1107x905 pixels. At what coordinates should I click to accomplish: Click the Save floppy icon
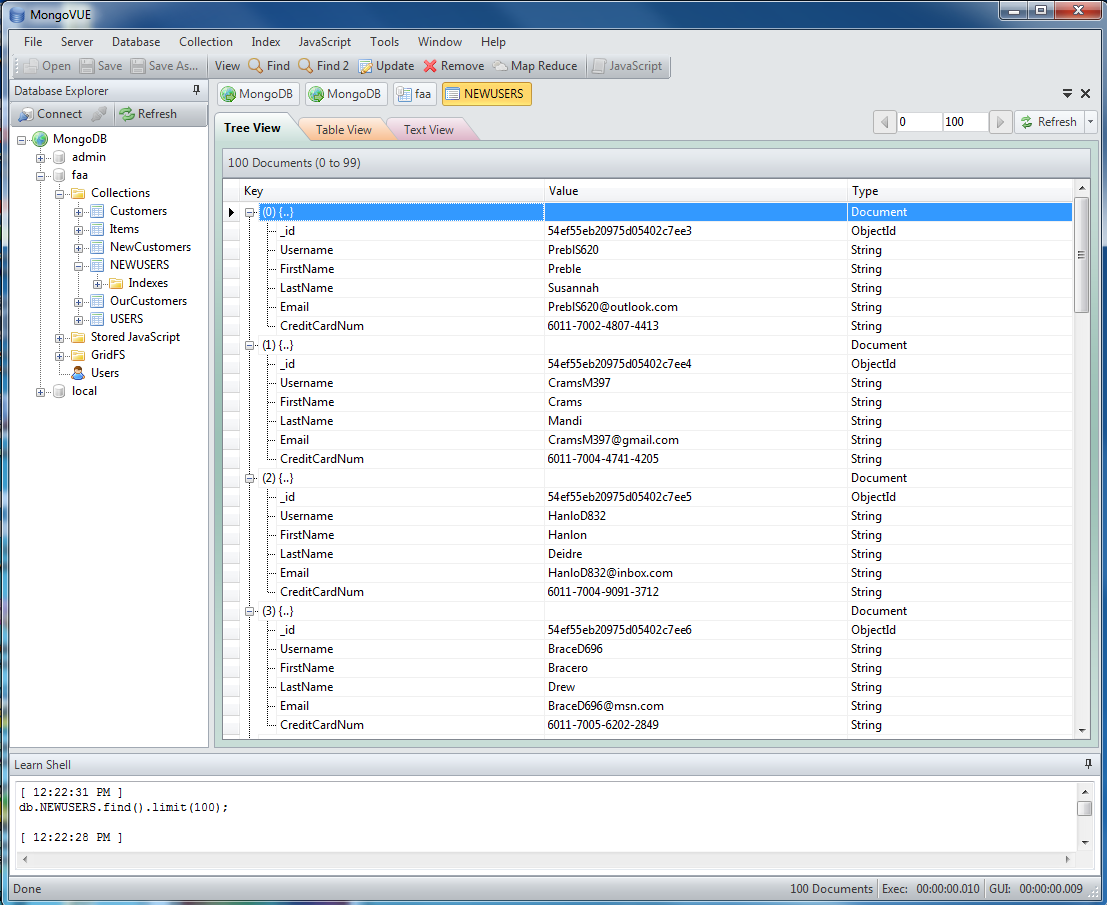tap(87, 66)
